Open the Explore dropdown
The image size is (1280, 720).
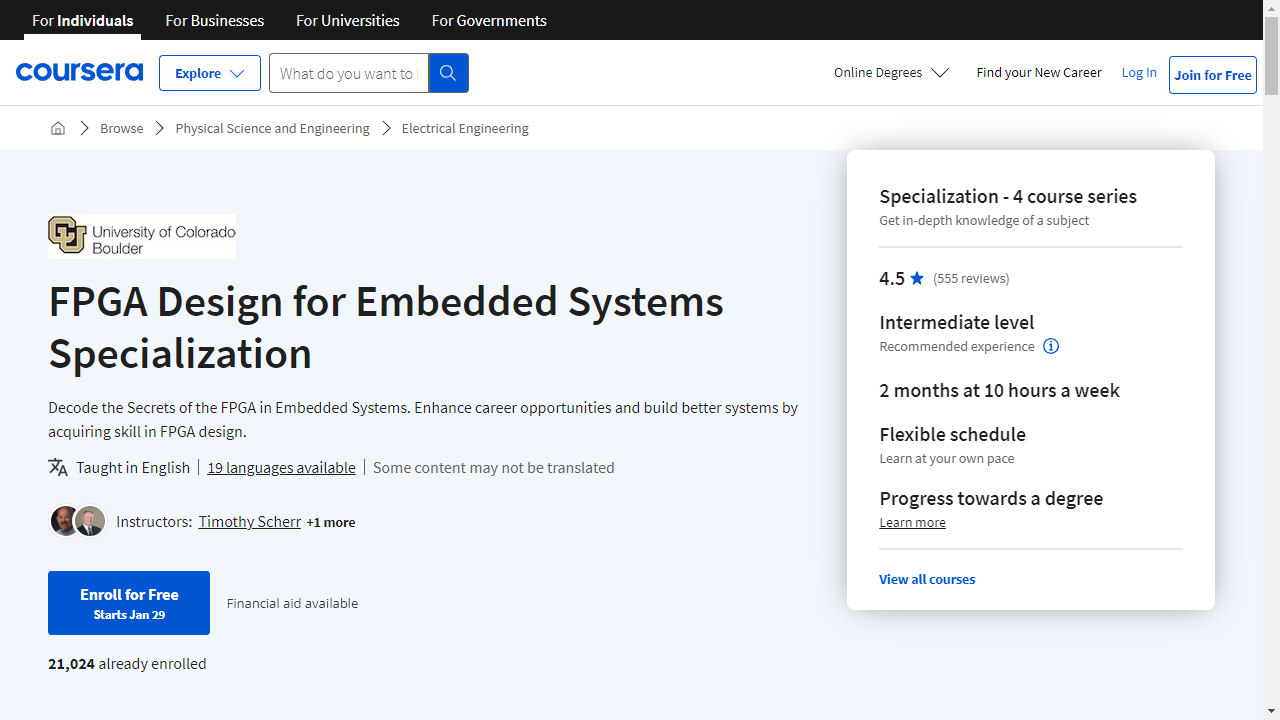(210, 73)
